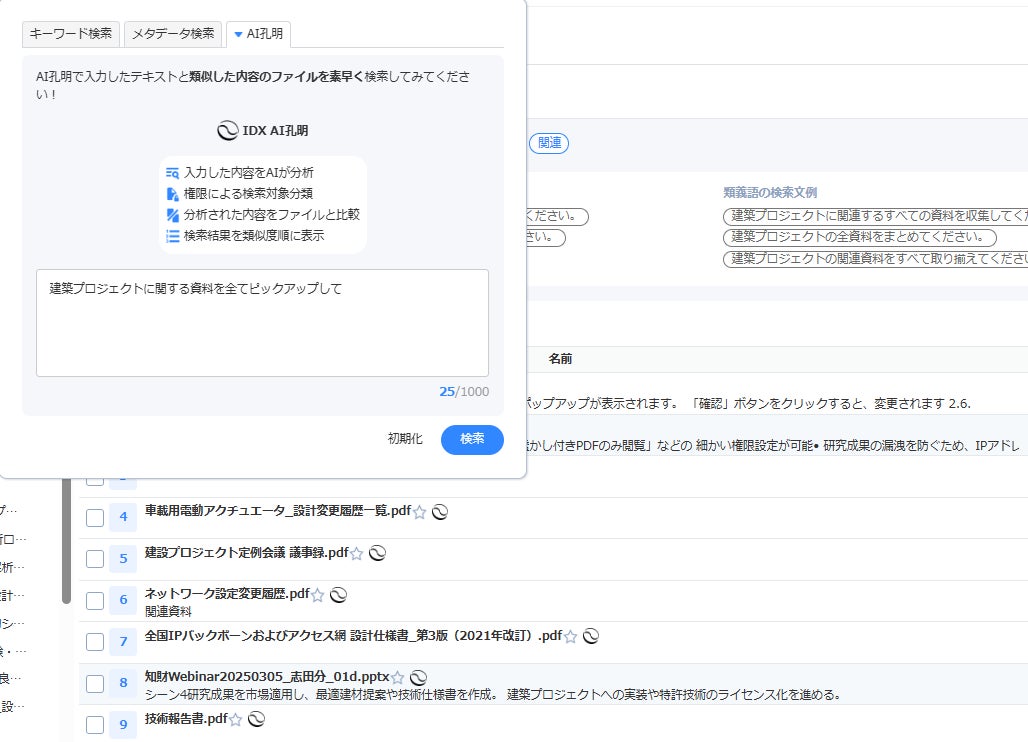Click the 関連 tag pill
The width and height of the screenshot is (1028, 742).
pos(549,143)
